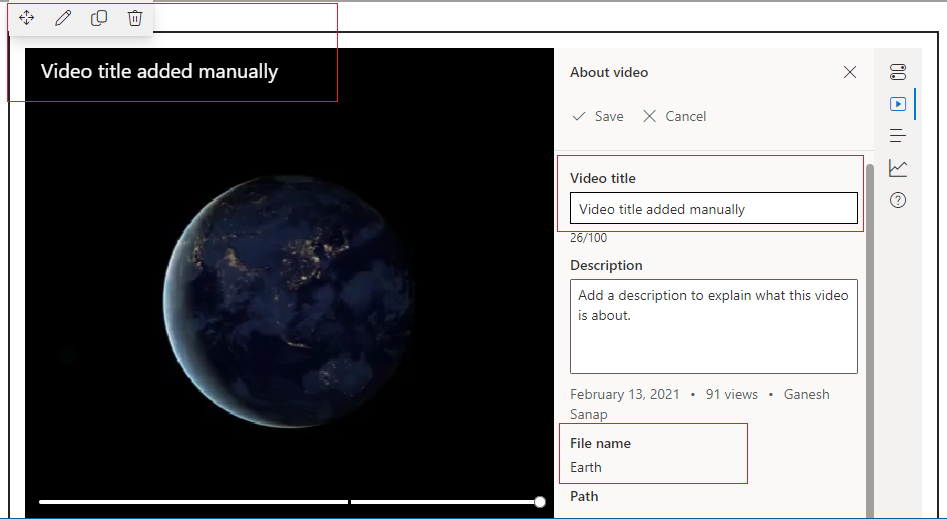Click the '26/100' character counter
This screenshot has width=947, height=519.
(x=588, y=237)
